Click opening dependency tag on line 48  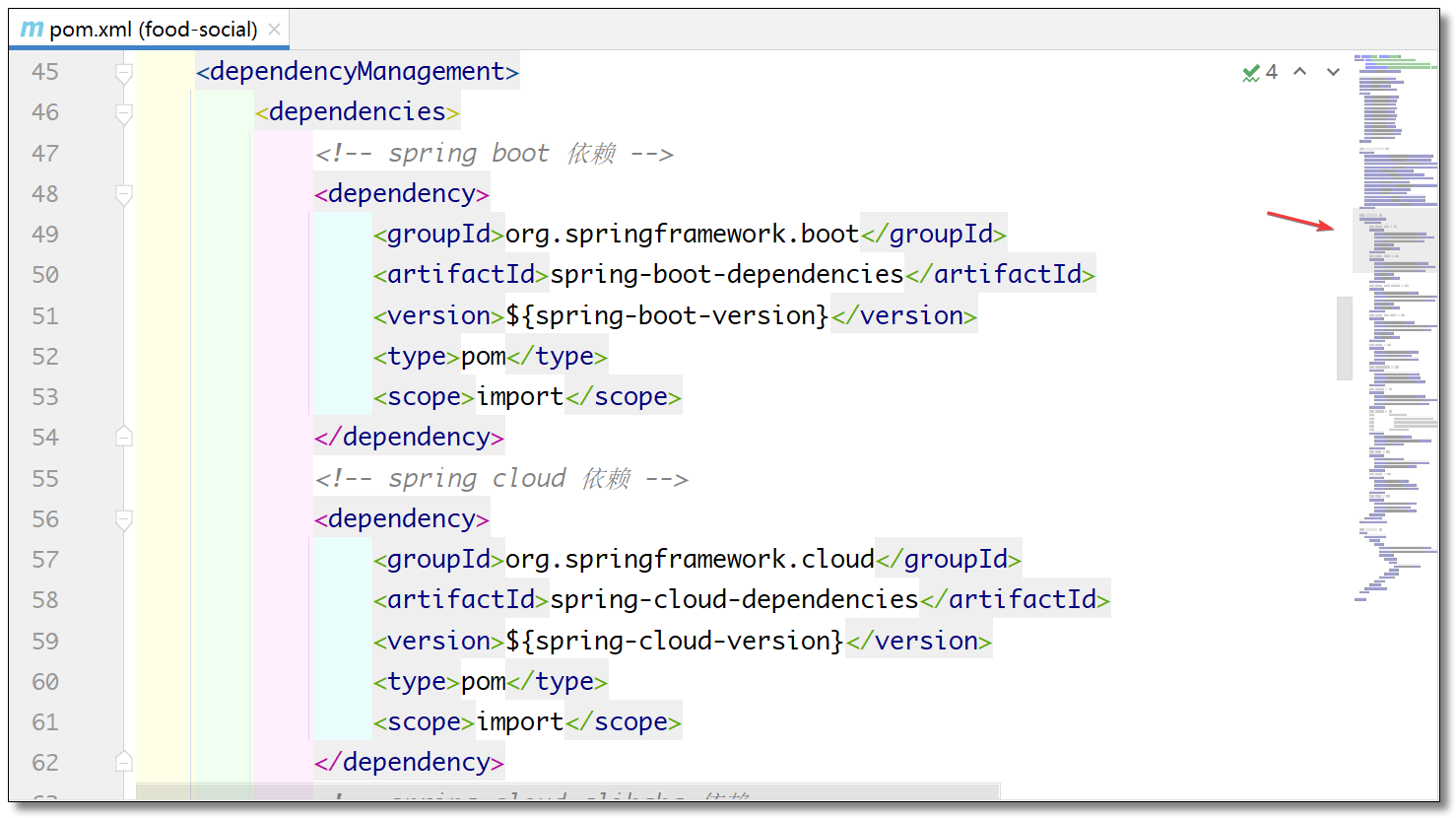point(401,194)
